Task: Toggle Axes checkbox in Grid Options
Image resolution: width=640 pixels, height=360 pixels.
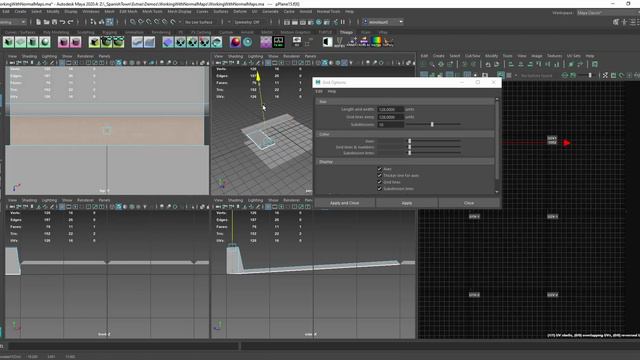Action: pyautogui.click(x=380, y=169)
